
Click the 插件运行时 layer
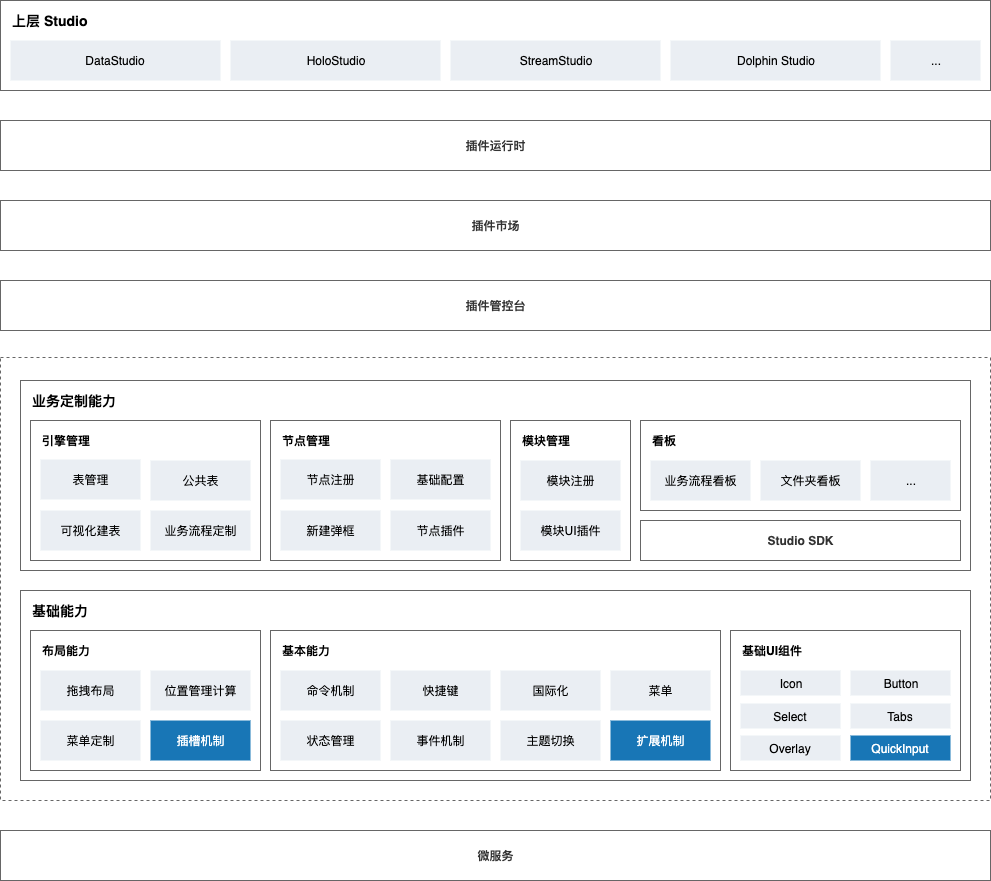496,145
